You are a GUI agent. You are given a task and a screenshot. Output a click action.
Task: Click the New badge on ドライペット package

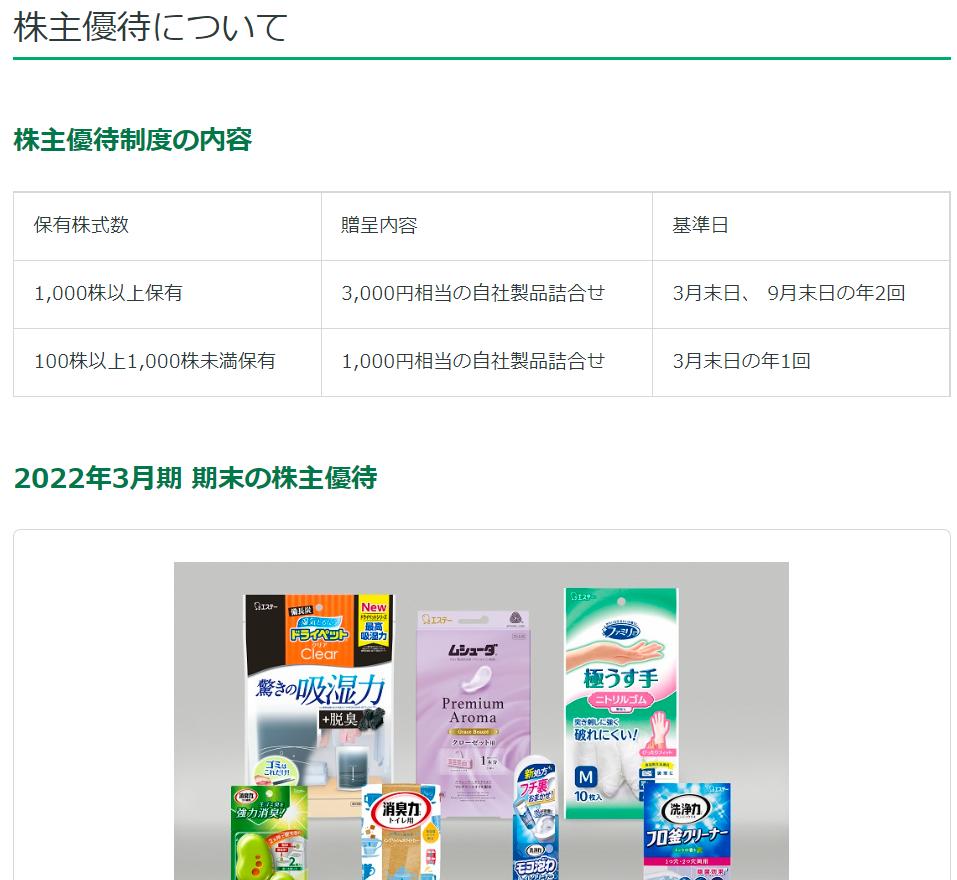[x=373, y=608]
